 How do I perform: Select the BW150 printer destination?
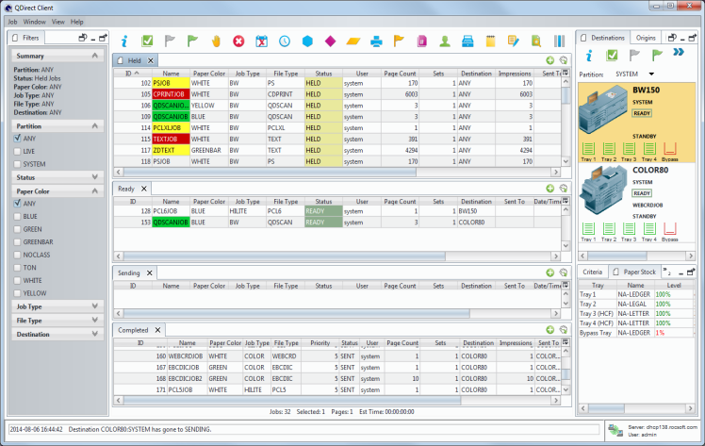pos(636,122)
